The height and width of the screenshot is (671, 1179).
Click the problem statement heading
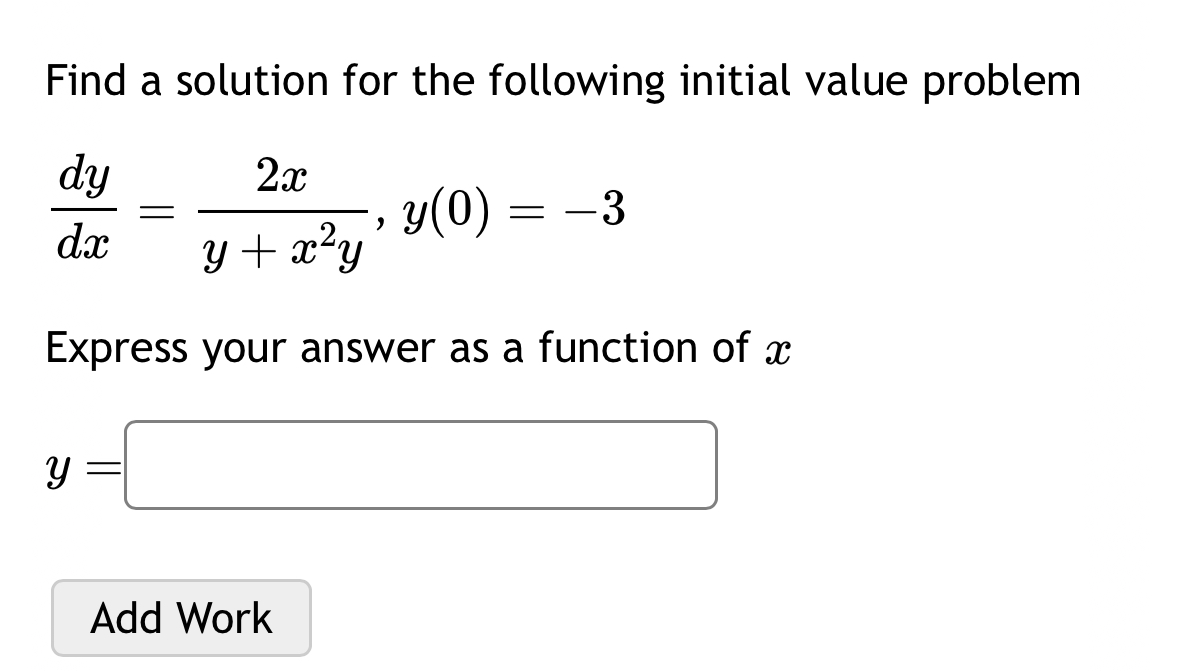[563, 80]
